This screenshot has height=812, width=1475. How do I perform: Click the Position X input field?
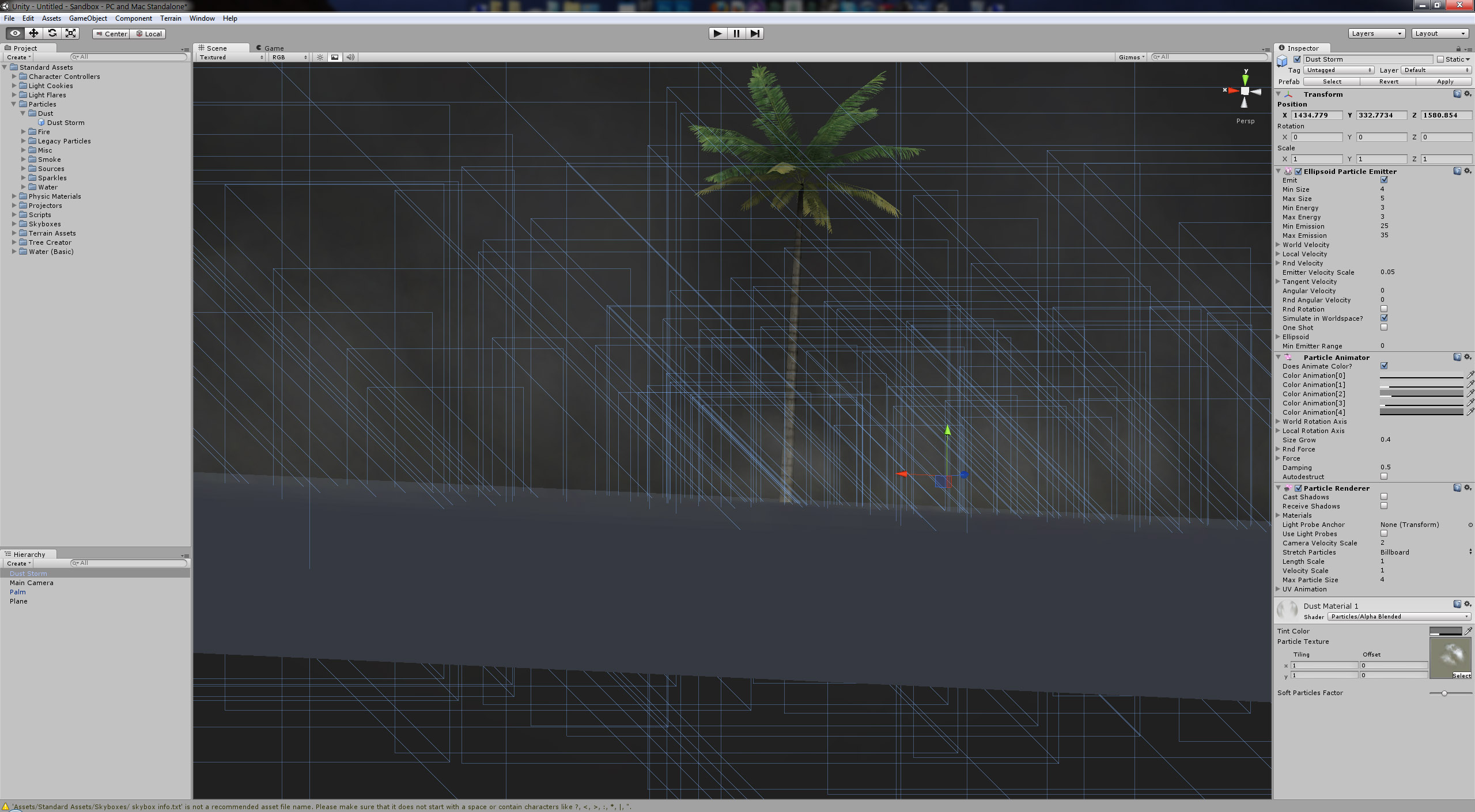(x=1317, y=115)
